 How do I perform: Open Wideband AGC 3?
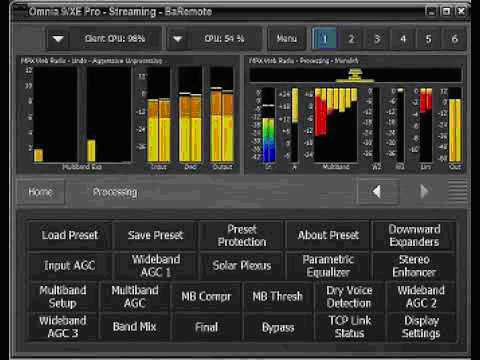[x=63, y=327]
